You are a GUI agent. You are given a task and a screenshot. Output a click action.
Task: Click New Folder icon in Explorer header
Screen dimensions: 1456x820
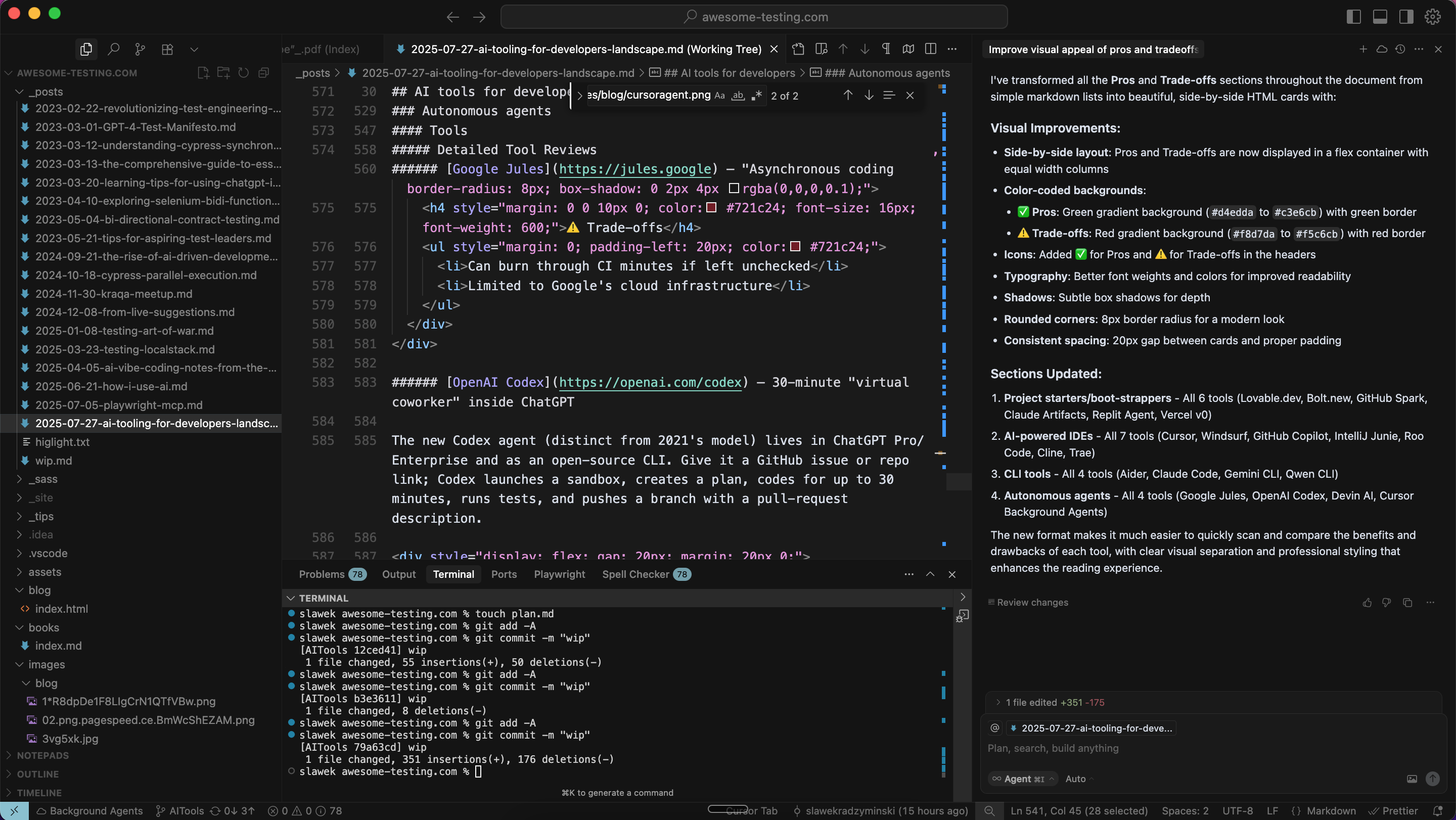224,73
